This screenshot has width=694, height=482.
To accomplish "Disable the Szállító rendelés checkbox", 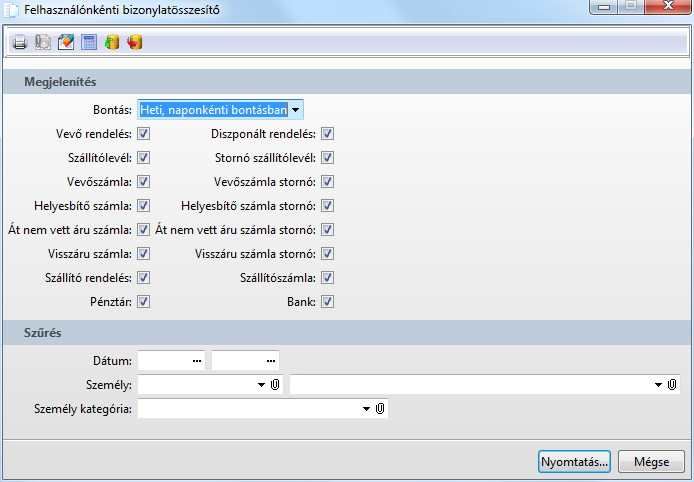I will pyautogui.click(x=143, y=278).
